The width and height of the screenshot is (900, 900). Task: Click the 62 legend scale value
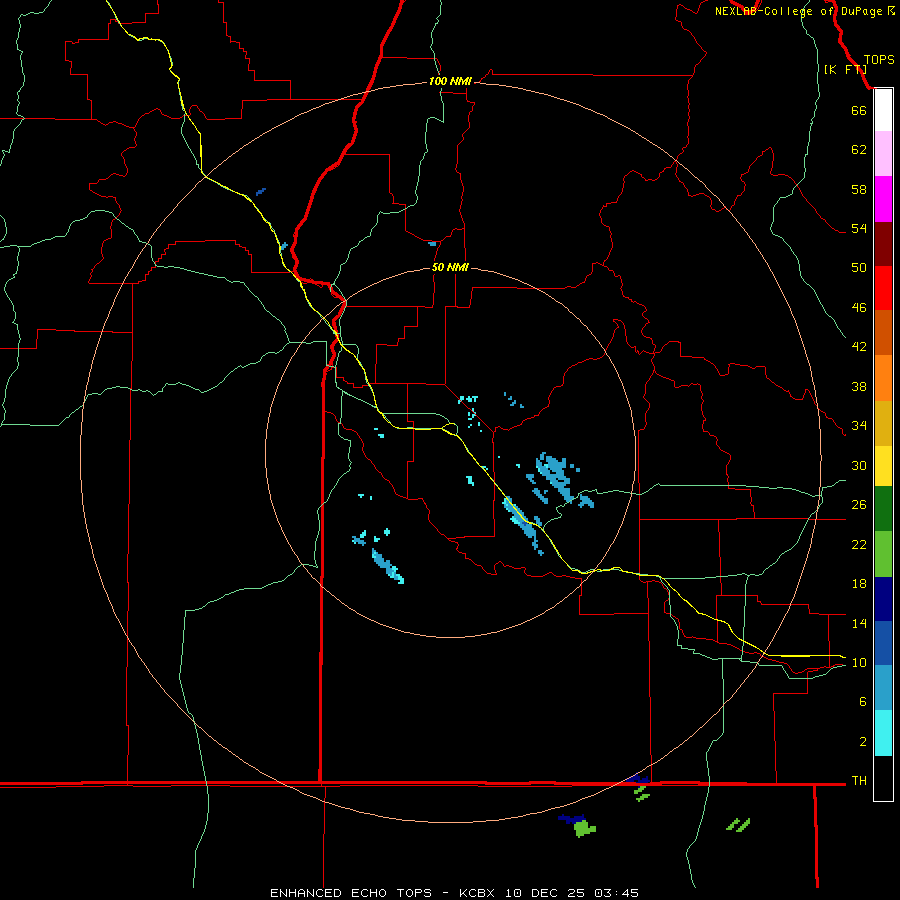[x=859, y=150]
